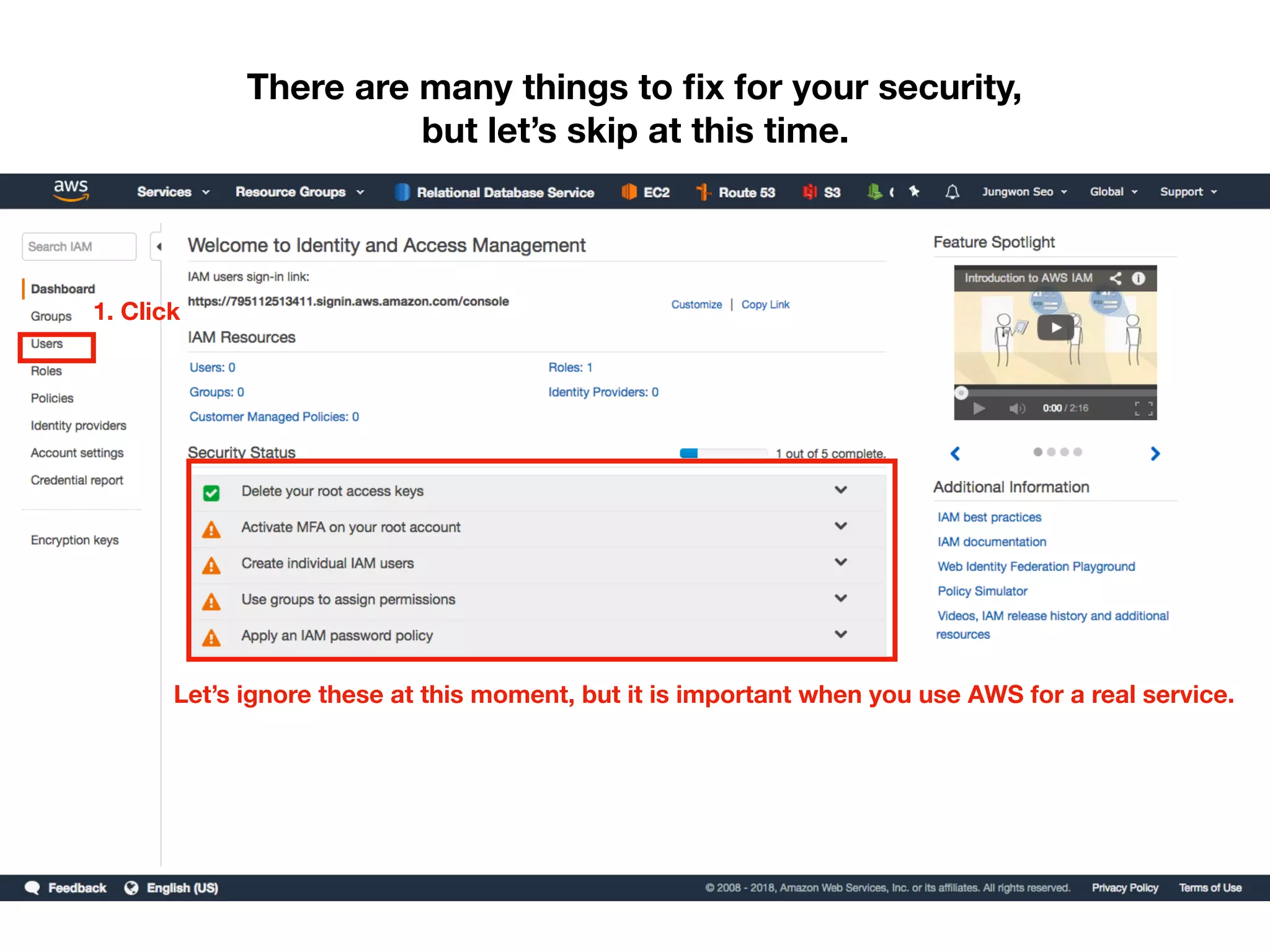Expand Create individual IAM users row
Viewport: 1270px width, 952px height.
[x=841, y=562]
